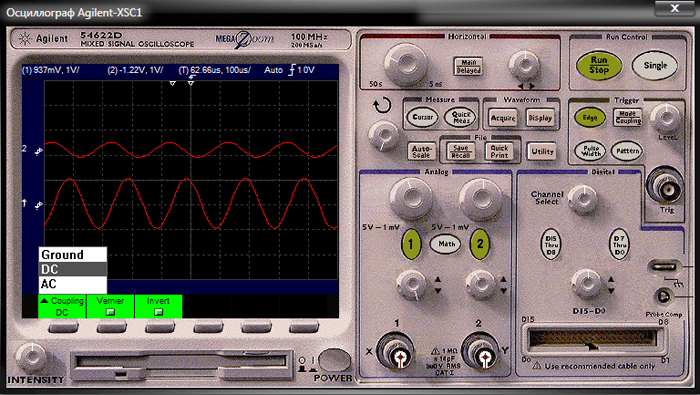Click second softkey button under Vernier
This screenshot has height=395, width=700.
(111, 328)
